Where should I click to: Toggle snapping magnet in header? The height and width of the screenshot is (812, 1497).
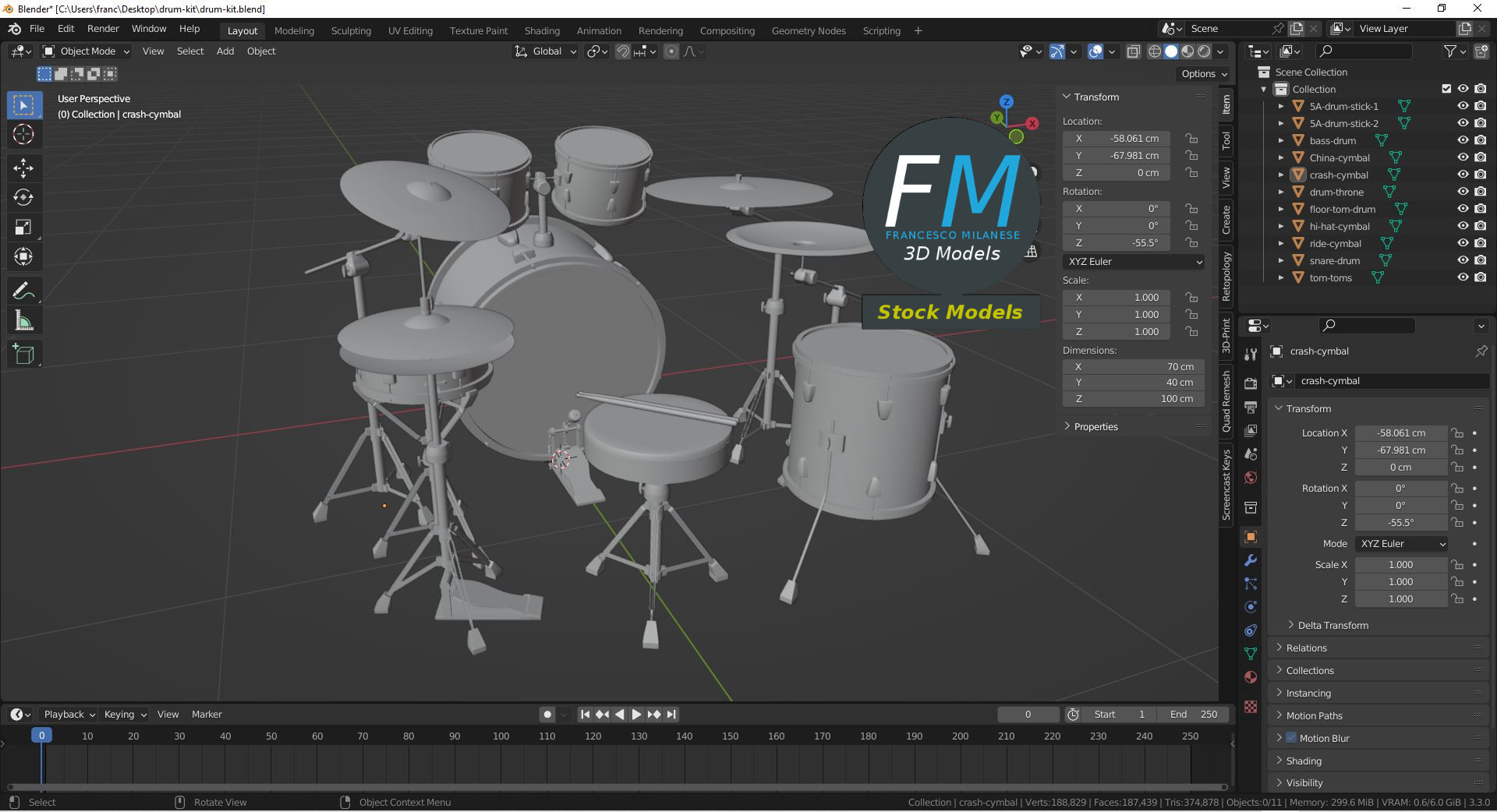(x=623, y=51)
